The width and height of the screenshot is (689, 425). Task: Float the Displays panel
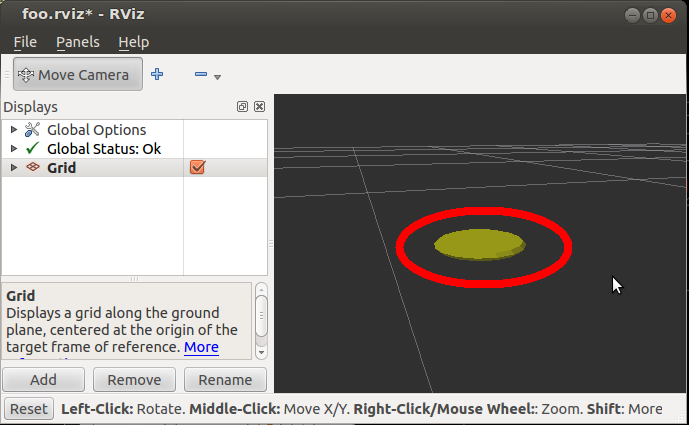point(242,107)
